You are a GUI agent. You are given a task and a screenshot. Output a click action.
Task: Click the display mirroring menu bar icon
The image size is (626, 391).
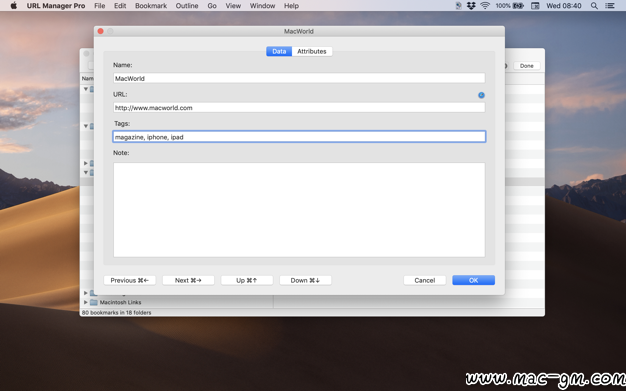[535, 6]
